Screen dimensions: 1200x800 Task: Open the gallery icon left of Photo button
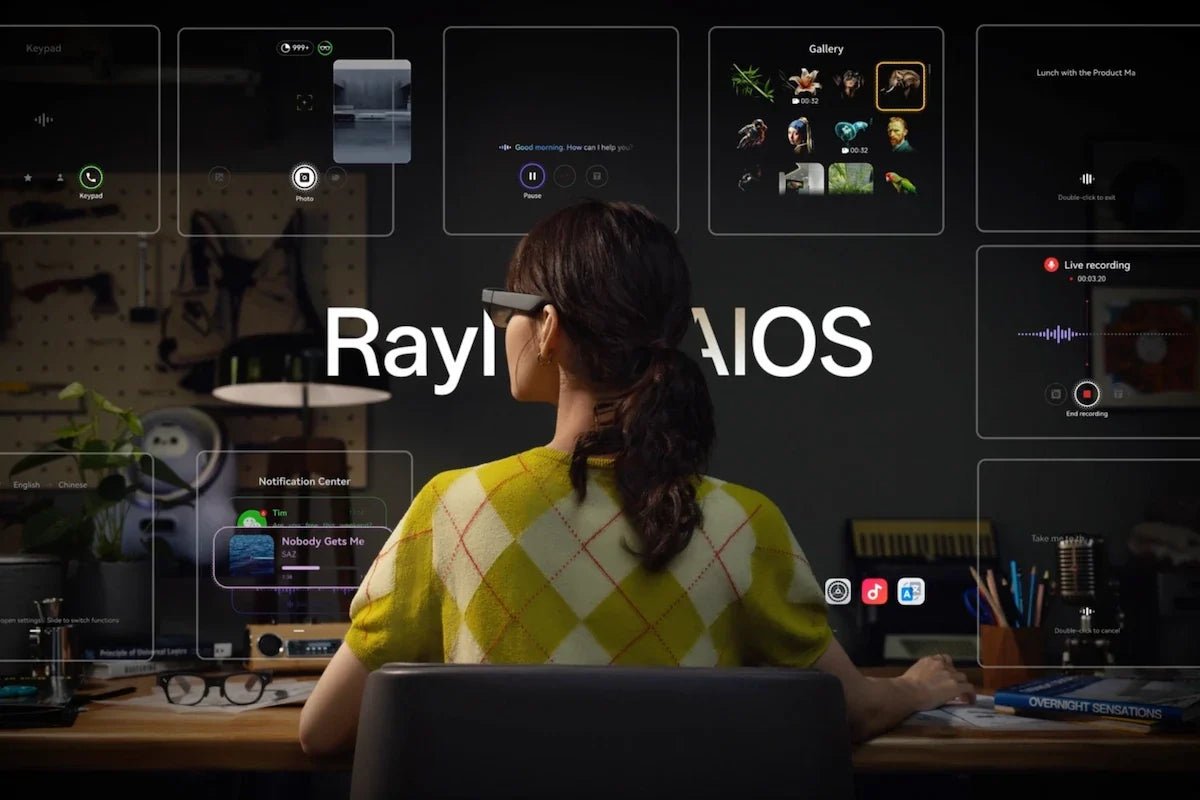click(218, 177)
